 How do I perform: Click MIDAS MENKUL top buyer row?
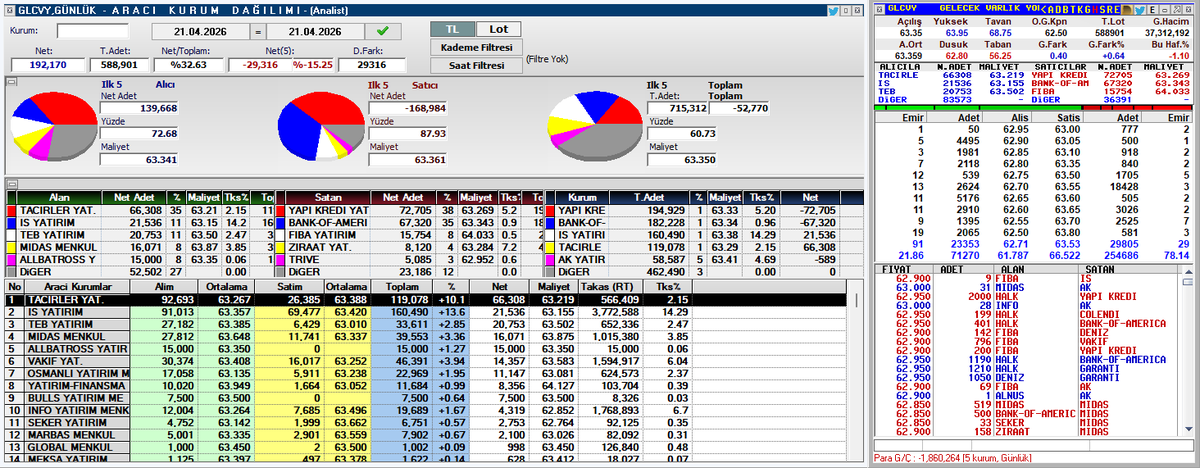coord(140,246)
